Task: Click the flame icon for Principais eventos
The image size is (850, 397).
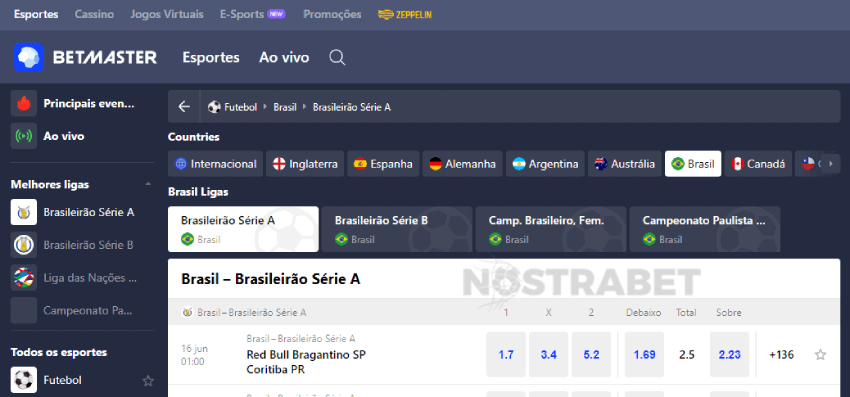Action: (x=24, y=104)
